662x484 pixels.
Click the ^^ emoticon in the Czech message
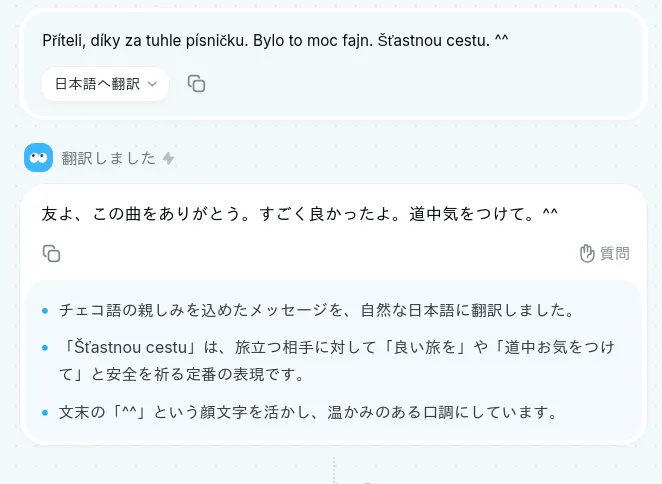(502, 41)
